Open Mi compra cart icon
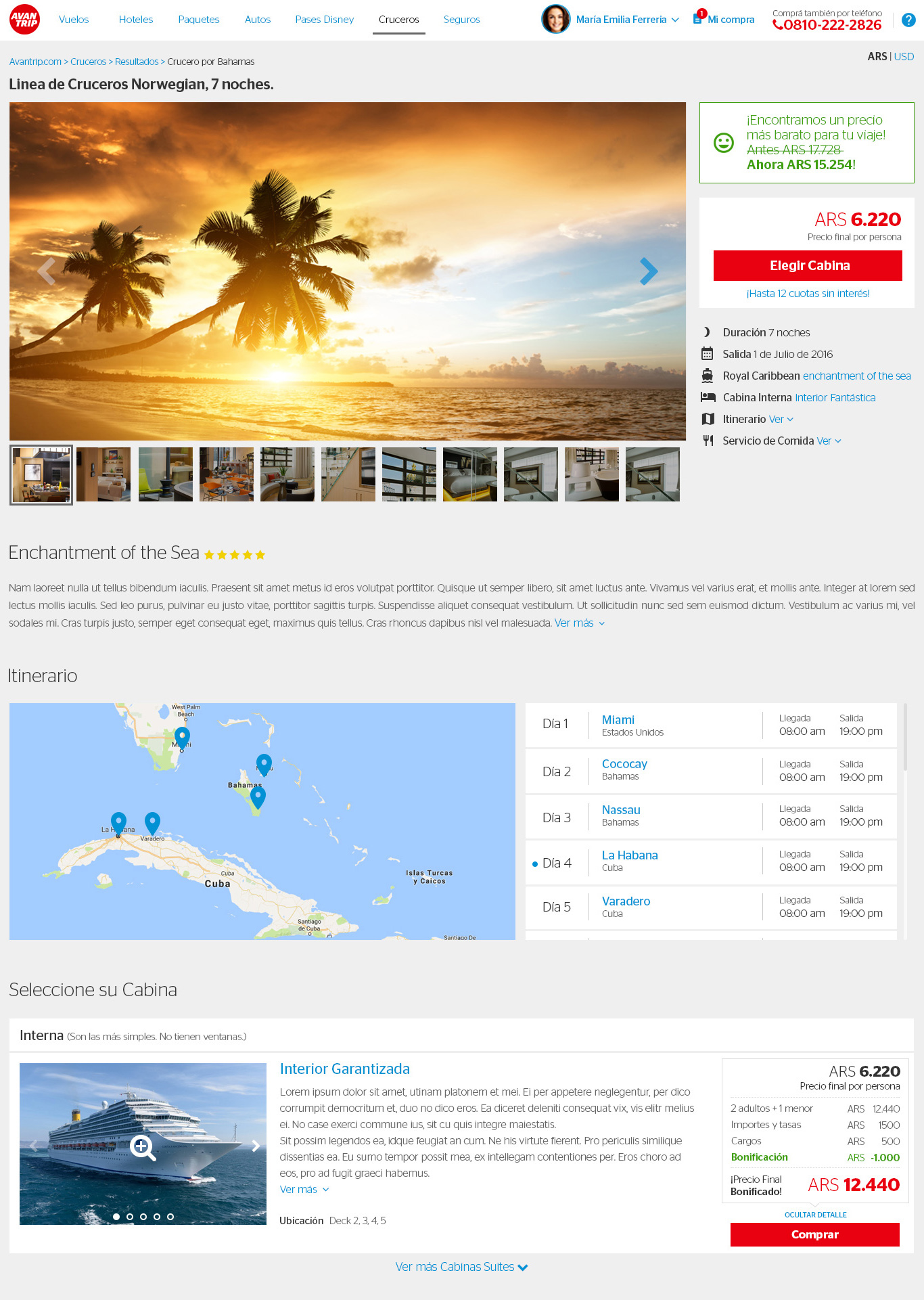 (699, 18)
